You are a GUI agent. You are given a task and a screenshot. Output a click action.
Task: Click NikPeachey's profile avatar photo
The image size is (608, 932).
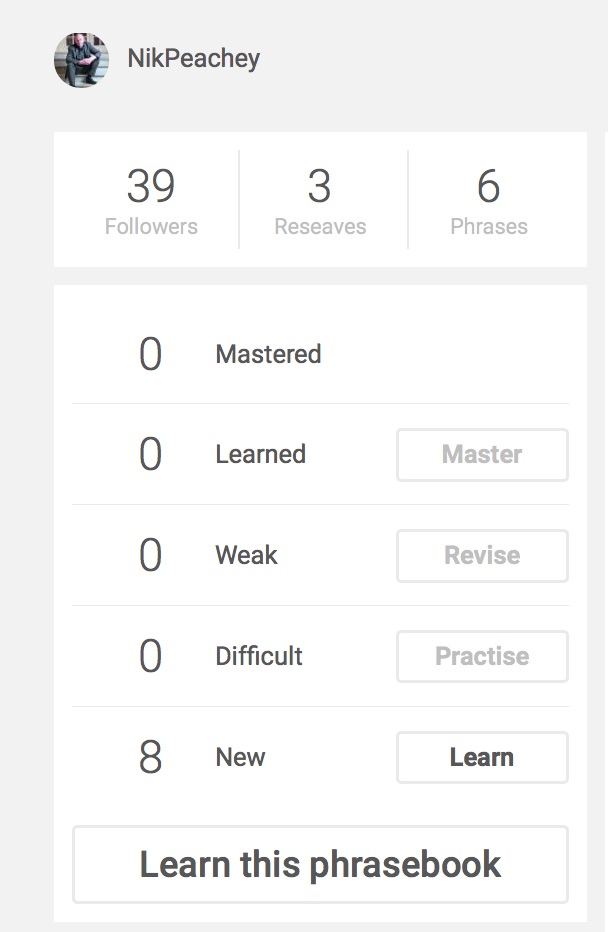(81, 60)
